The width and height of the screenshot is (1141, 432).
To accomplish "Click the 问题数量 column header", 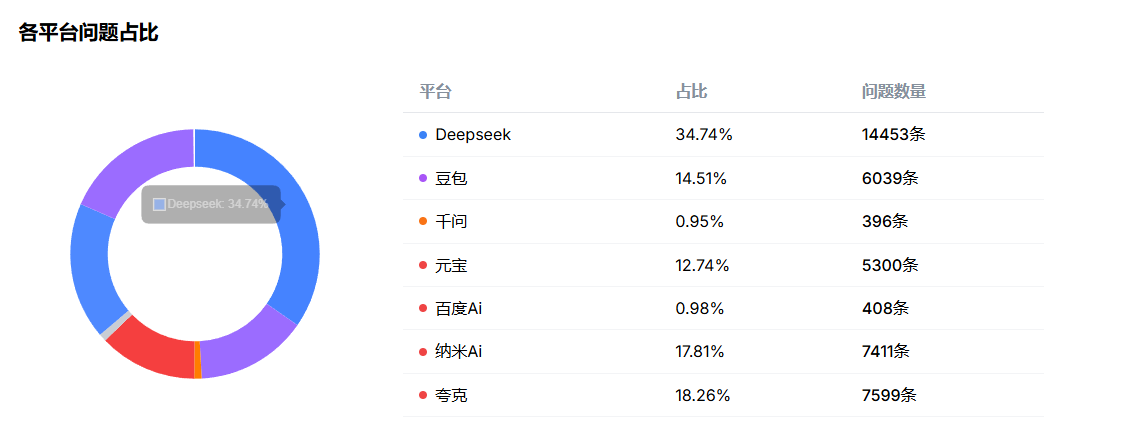I will pos(894,92).
